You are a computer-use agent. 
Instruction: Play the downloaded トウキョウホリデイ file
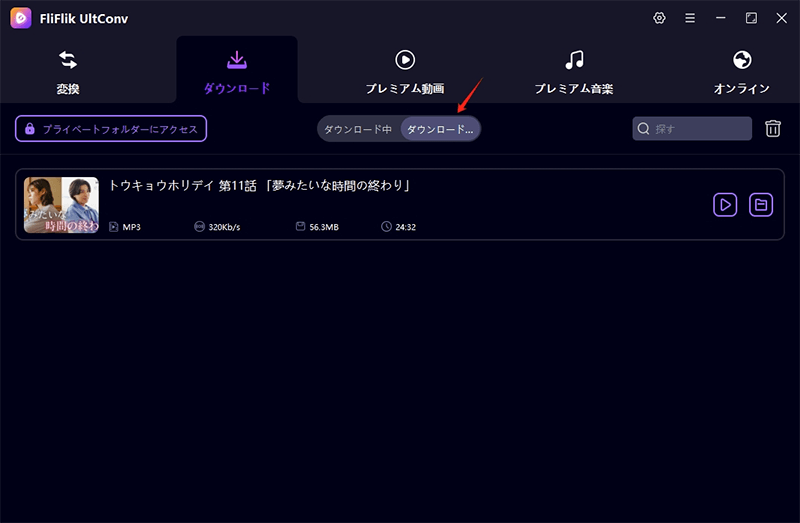coord(725,205)
